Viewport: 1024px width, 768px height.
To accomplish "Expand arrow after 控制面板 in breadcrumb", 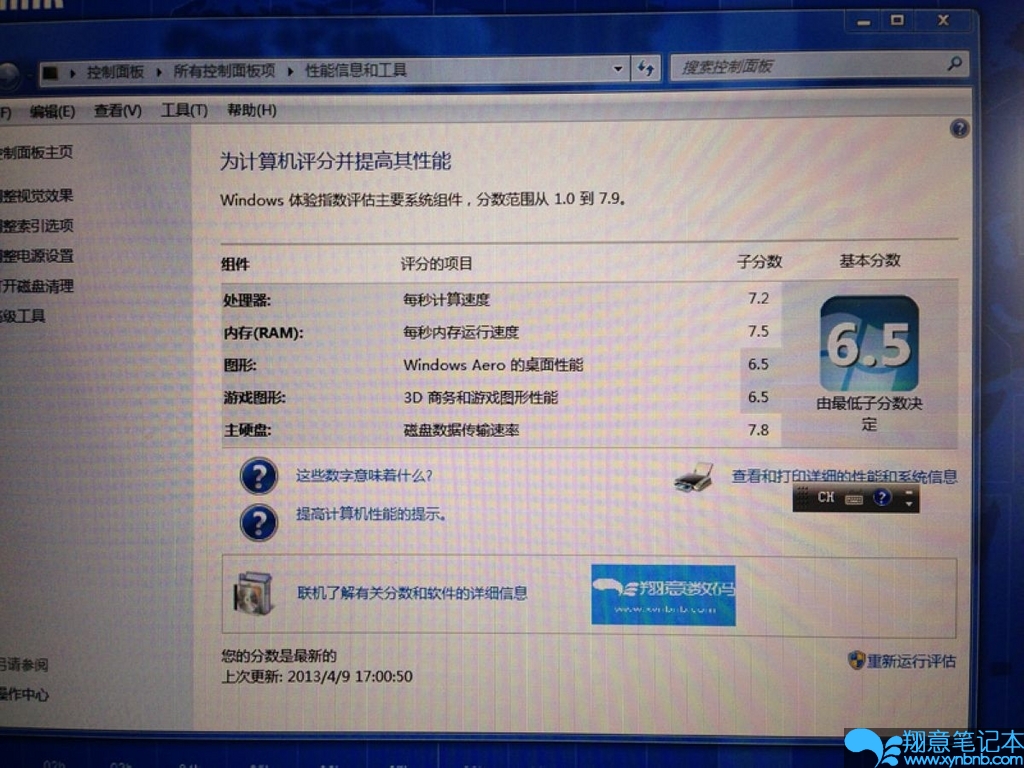I will point(159,72).
